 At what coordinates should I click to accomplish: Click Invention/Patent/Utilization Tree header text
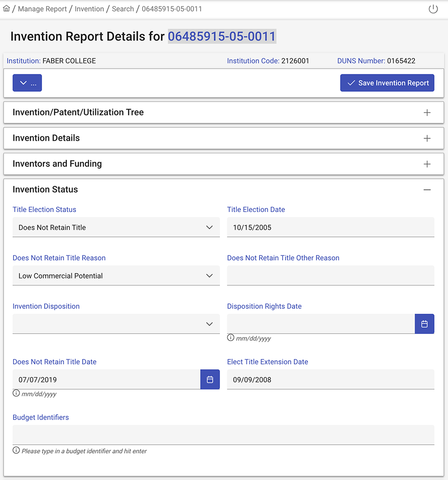point(78,112)
